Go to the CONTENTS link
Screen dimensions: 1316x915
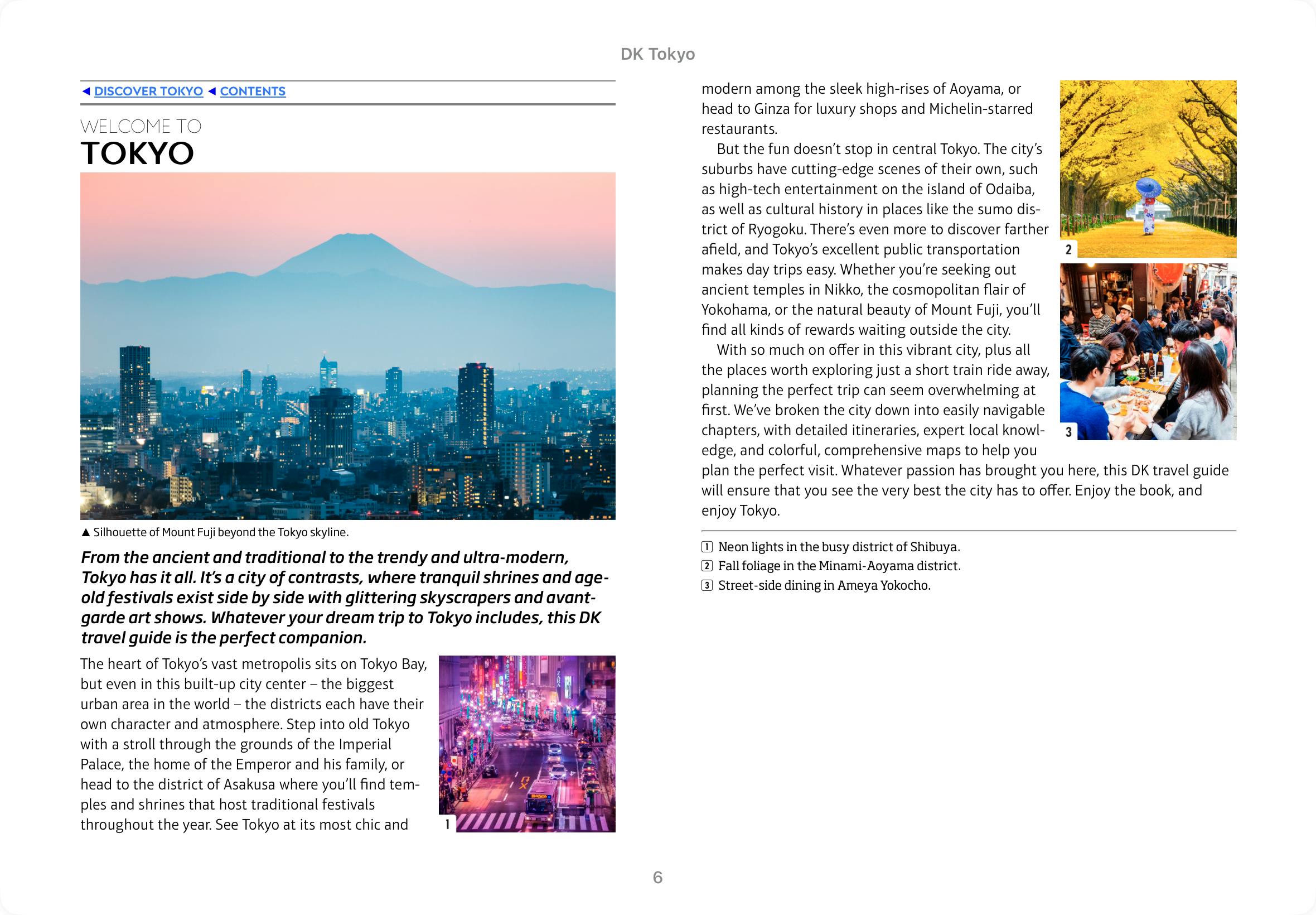point(253,91)
